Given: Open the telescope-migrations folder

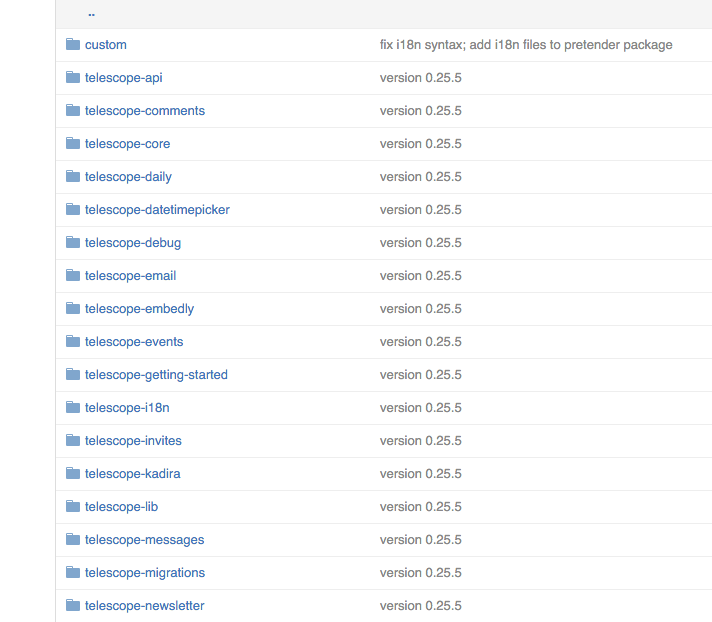Looking at the screenshot, I should (x=145, y=573).
